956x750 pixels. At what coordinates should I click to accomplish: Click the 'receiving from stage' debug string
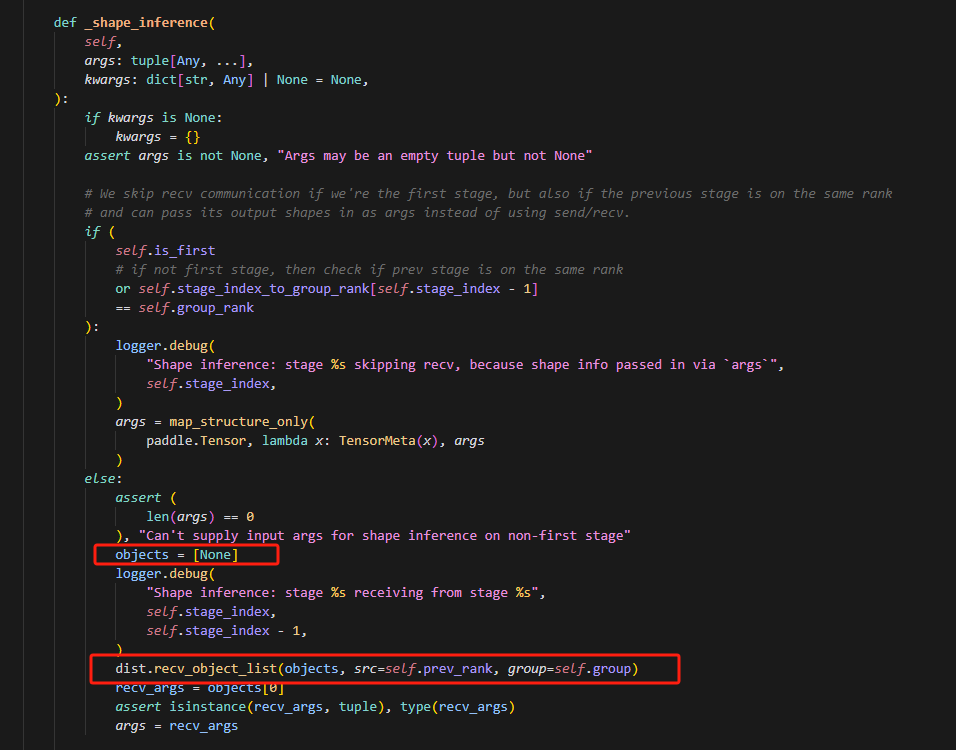[x=345, y=592]
